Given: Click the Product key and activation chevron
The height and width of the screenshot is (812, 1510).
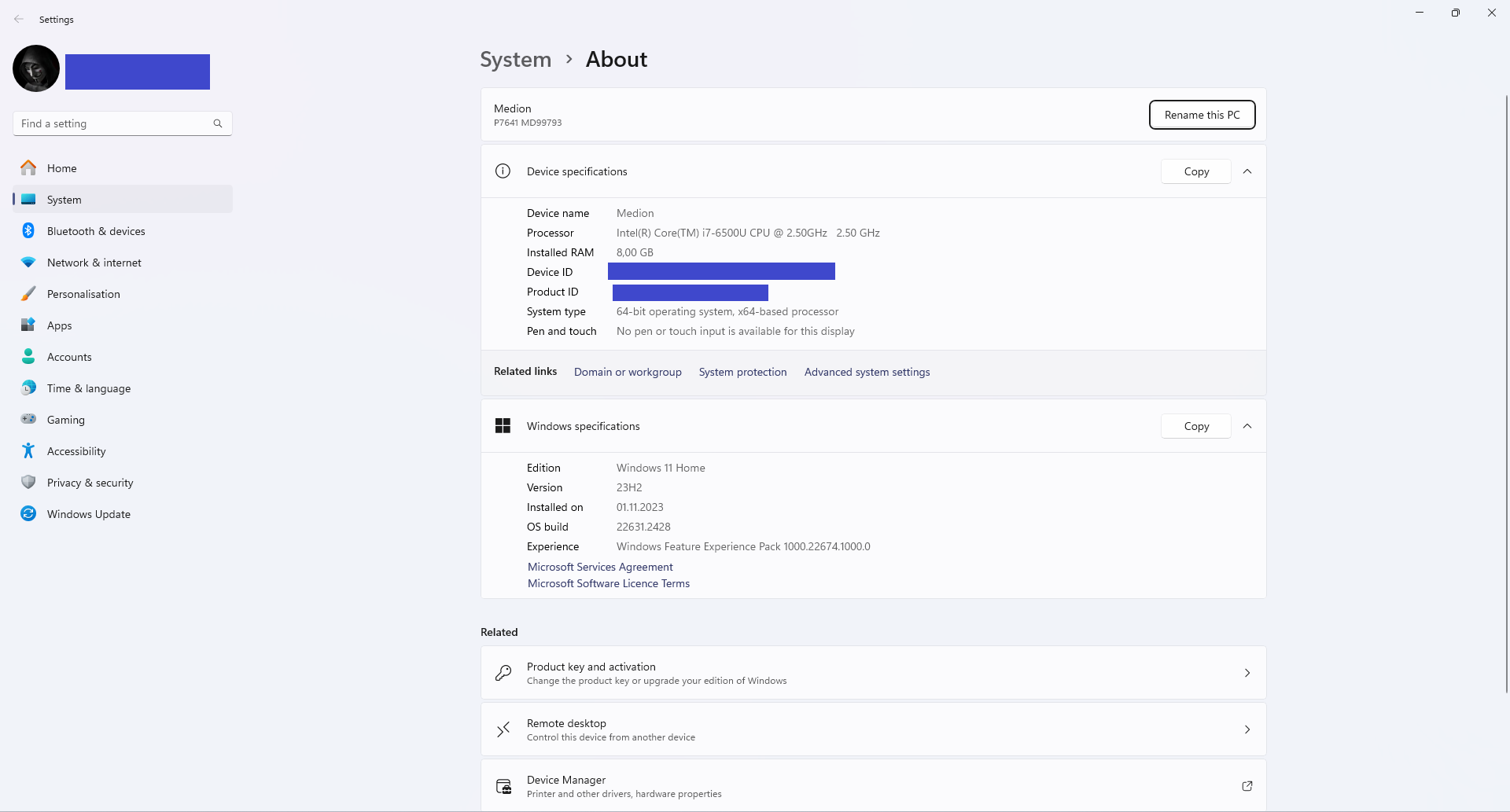Looking at the screenshot, I should [1247, 673].
